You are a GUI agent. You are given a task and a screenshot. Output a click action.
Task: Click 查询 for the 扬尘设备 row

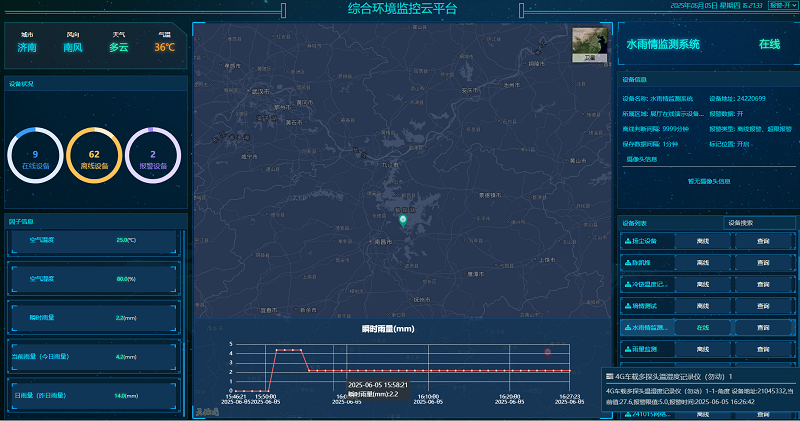763,241
